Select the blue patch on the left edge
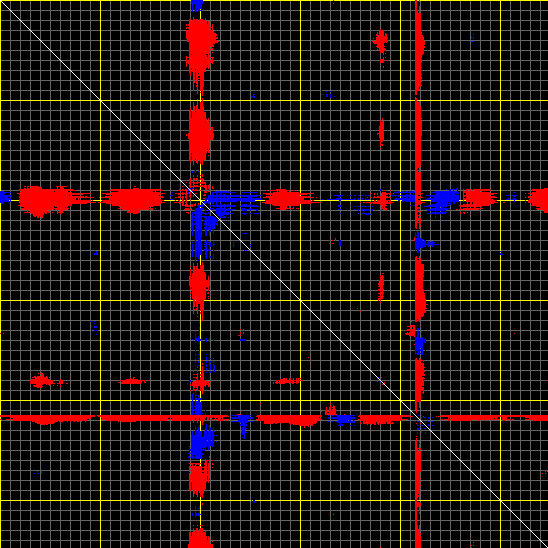Screen dimensions: 548x548 (5, 197)
